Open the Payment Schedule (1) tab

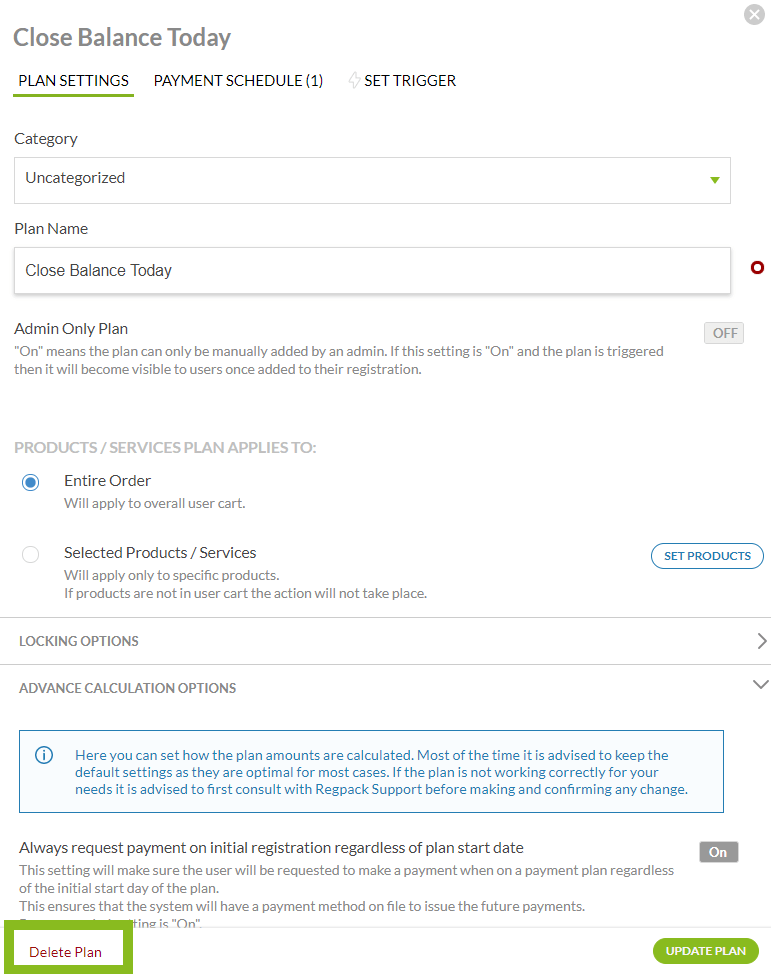click(x=238, y=81)
